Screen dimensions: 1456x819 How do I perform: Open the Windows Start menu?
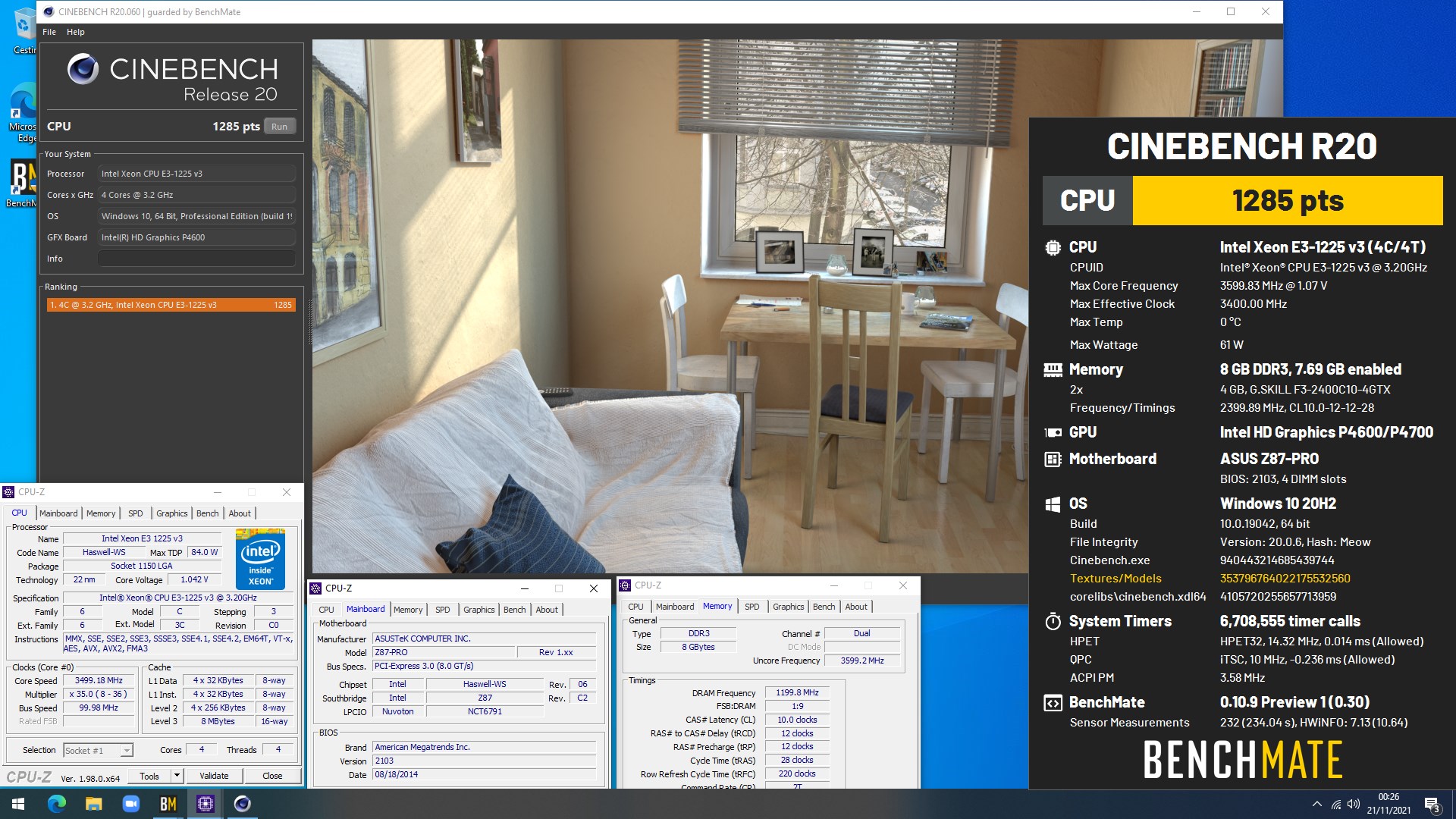[x=18, y=804]
